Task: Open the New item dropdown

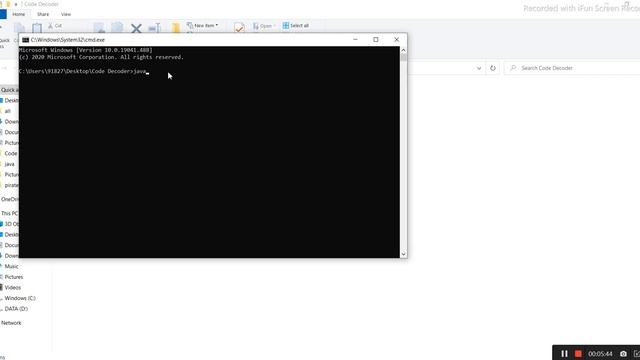Action: 202,25
